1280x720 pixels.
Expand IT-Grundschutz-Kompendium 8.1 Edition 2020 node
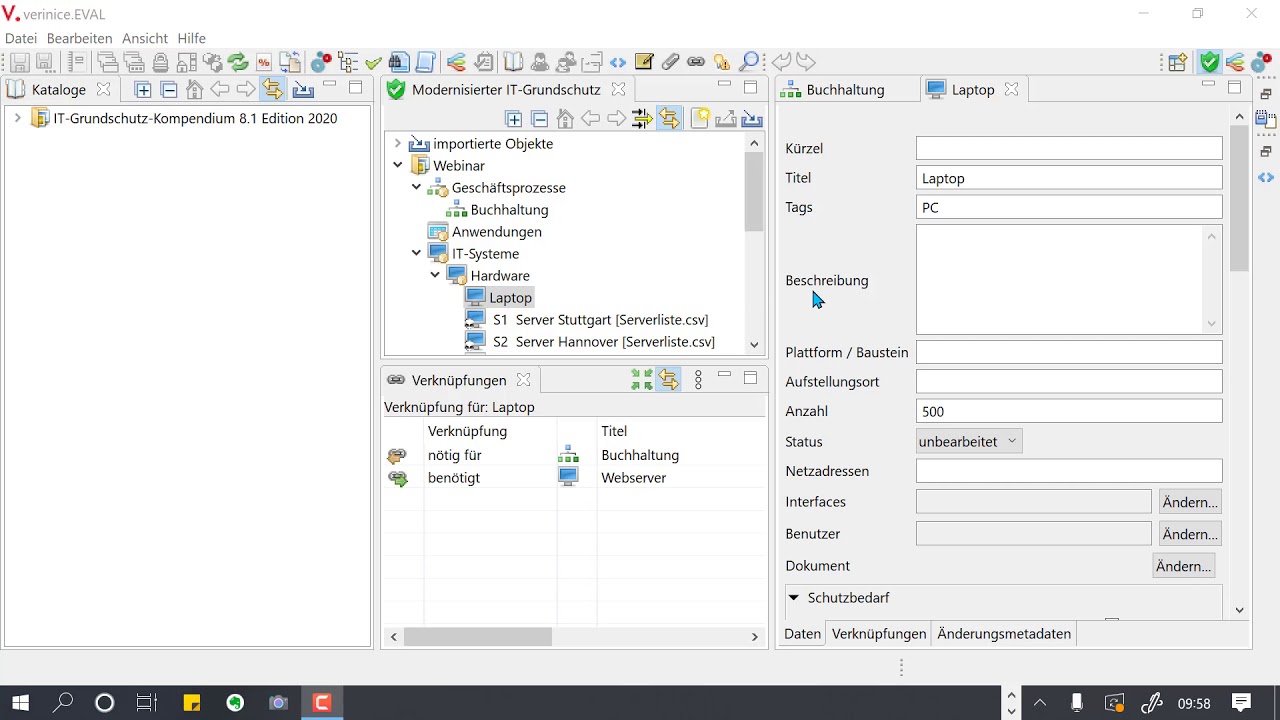click(17, 118)
